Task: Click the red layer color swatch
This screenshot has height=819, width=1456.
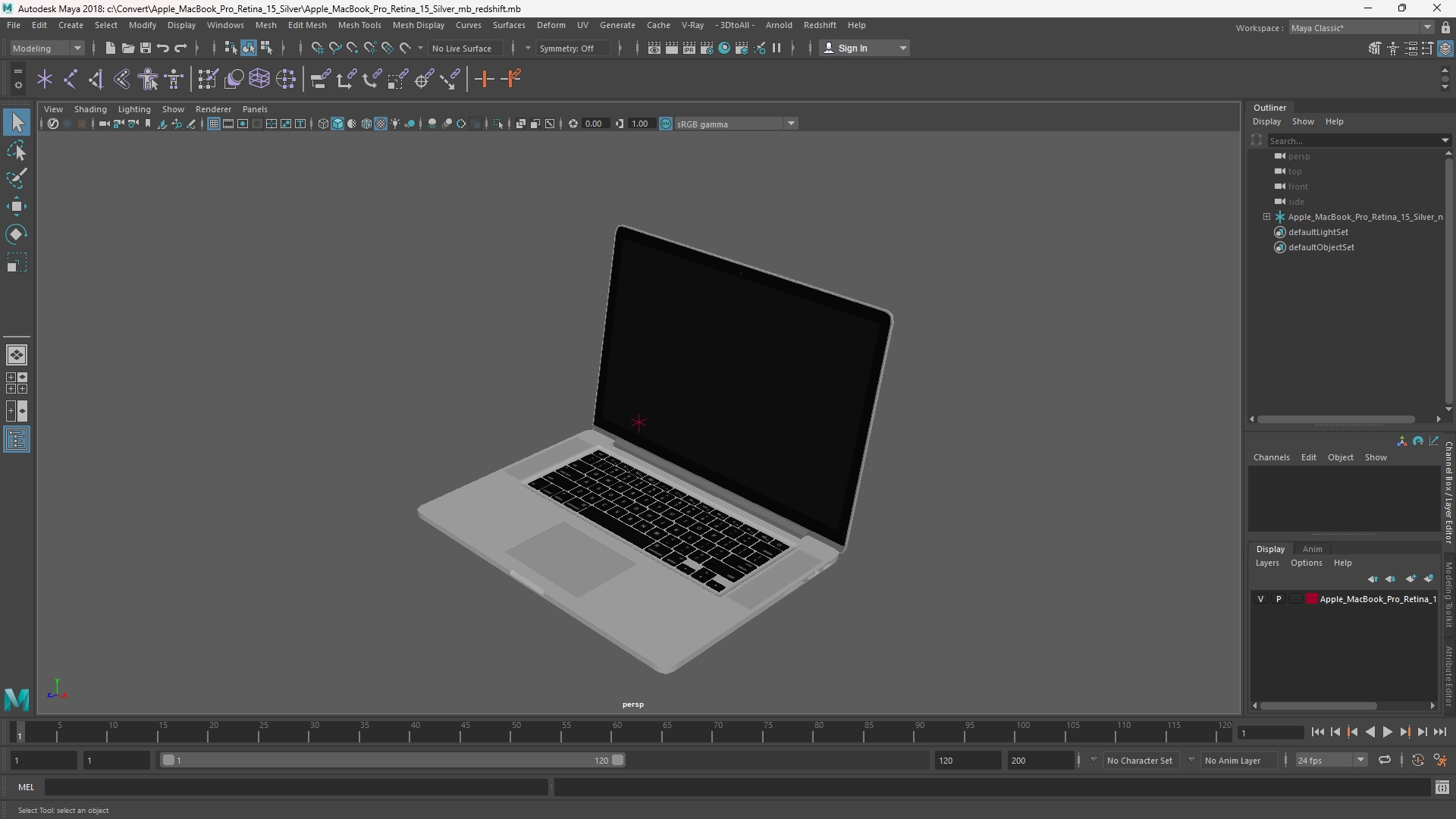Action: click(1311, 599)
